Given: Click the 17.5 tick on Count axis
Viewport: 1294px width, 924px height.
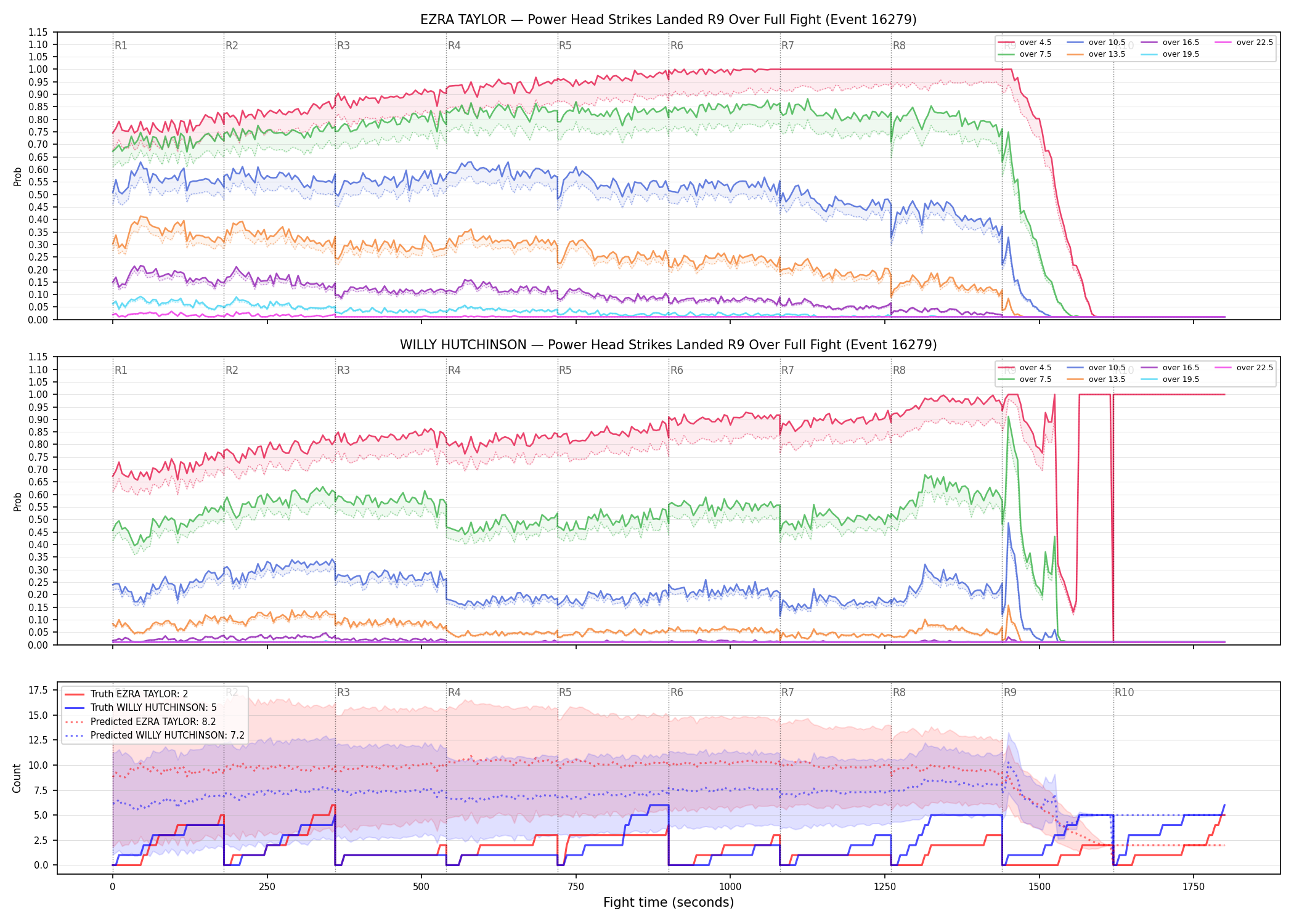Looking at the screenshot, I should pyautogui.click(x=38, y=690).
